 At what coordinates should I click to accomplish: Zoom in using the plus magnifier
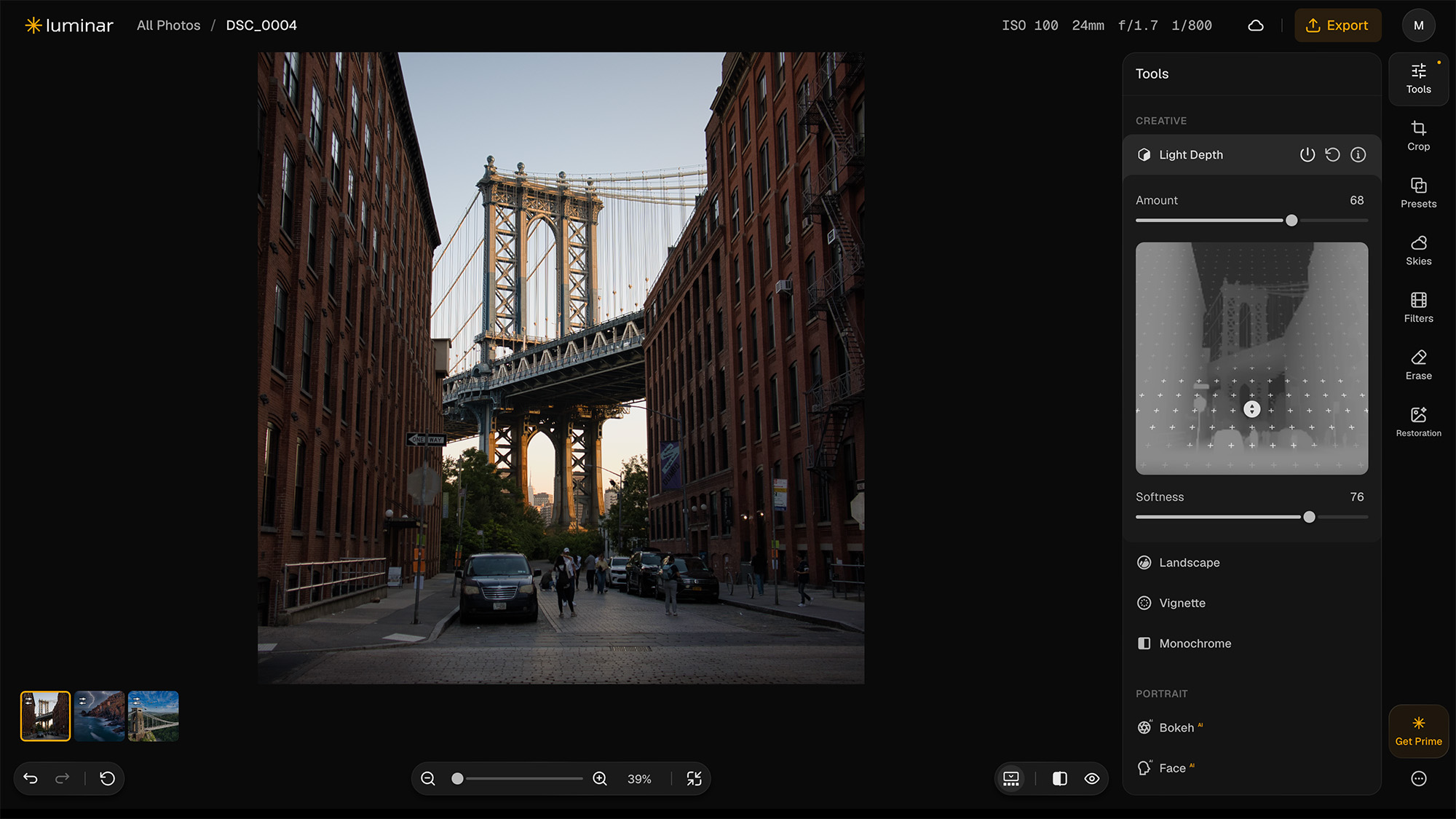600,778
